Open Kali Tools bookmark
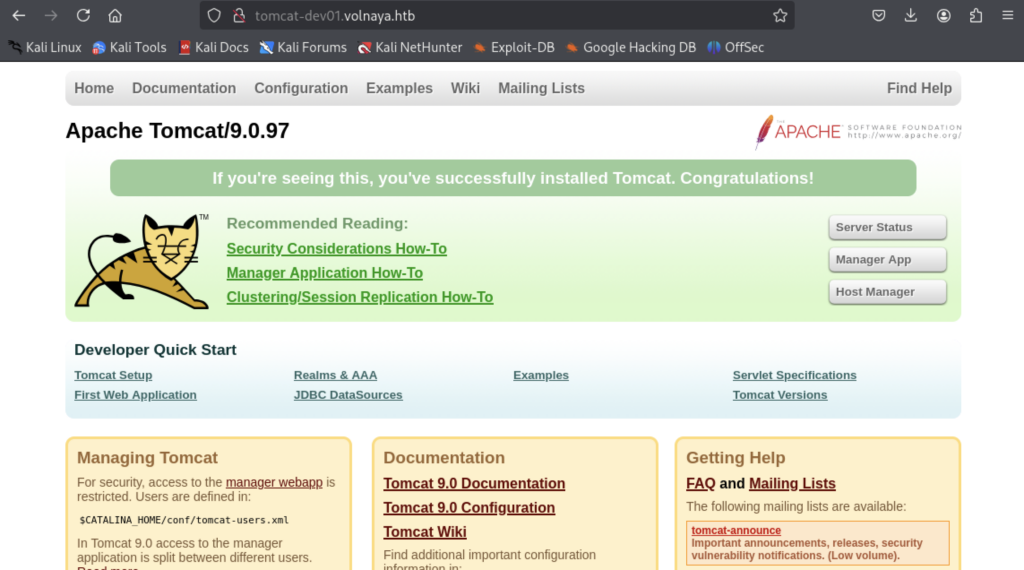 129,48
